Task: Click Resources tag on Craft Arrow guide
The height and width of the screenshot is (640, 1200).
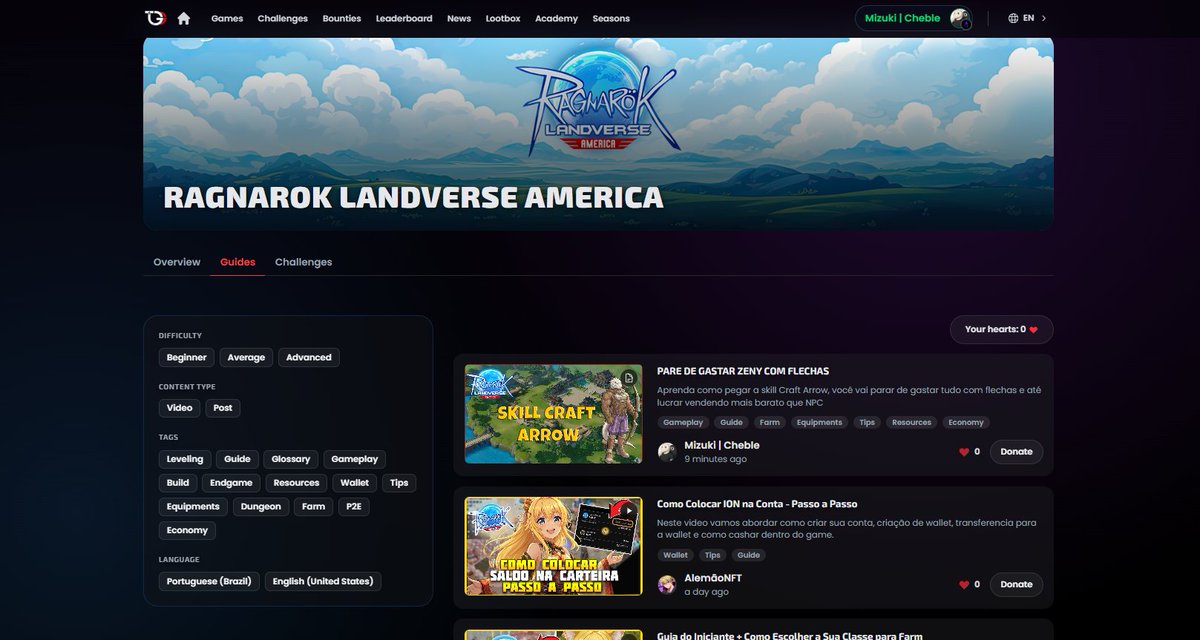Action: point(911,422)
